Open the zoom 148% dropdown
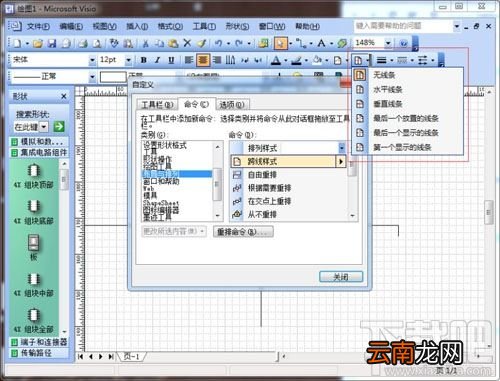Viewport: 500px width, 381px height. click(388, 43)
